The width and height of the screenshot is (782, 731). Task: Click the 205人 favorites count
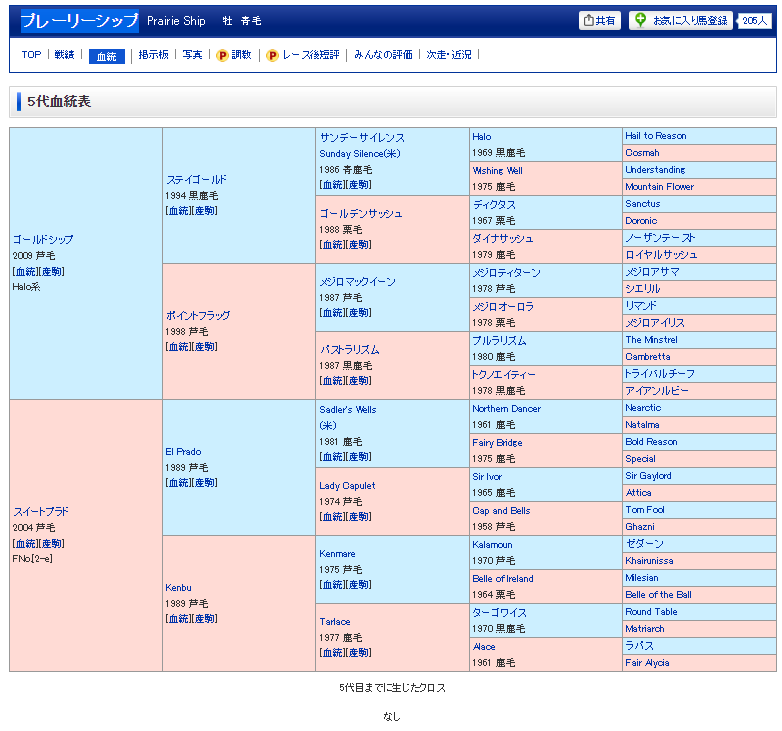(x=755, y=20)
